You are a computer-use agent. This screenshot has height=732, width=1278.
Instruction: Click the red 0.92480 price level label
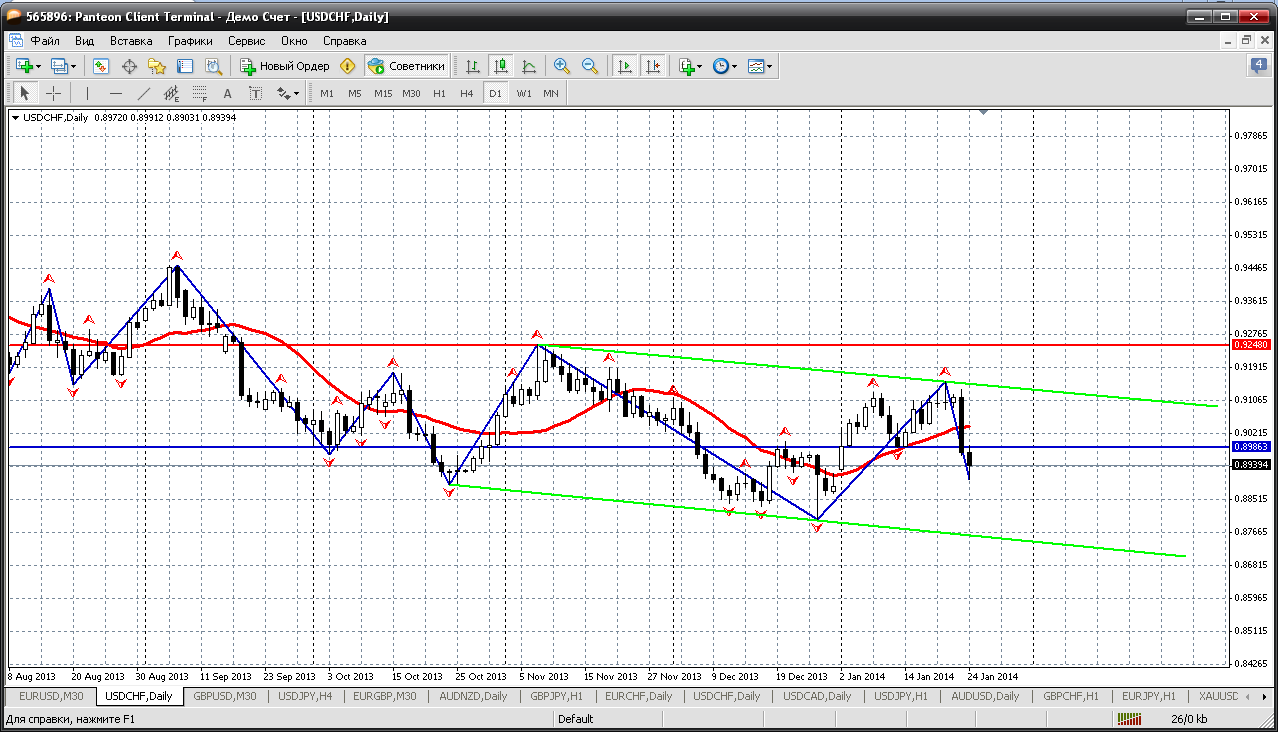(1251, 344)
